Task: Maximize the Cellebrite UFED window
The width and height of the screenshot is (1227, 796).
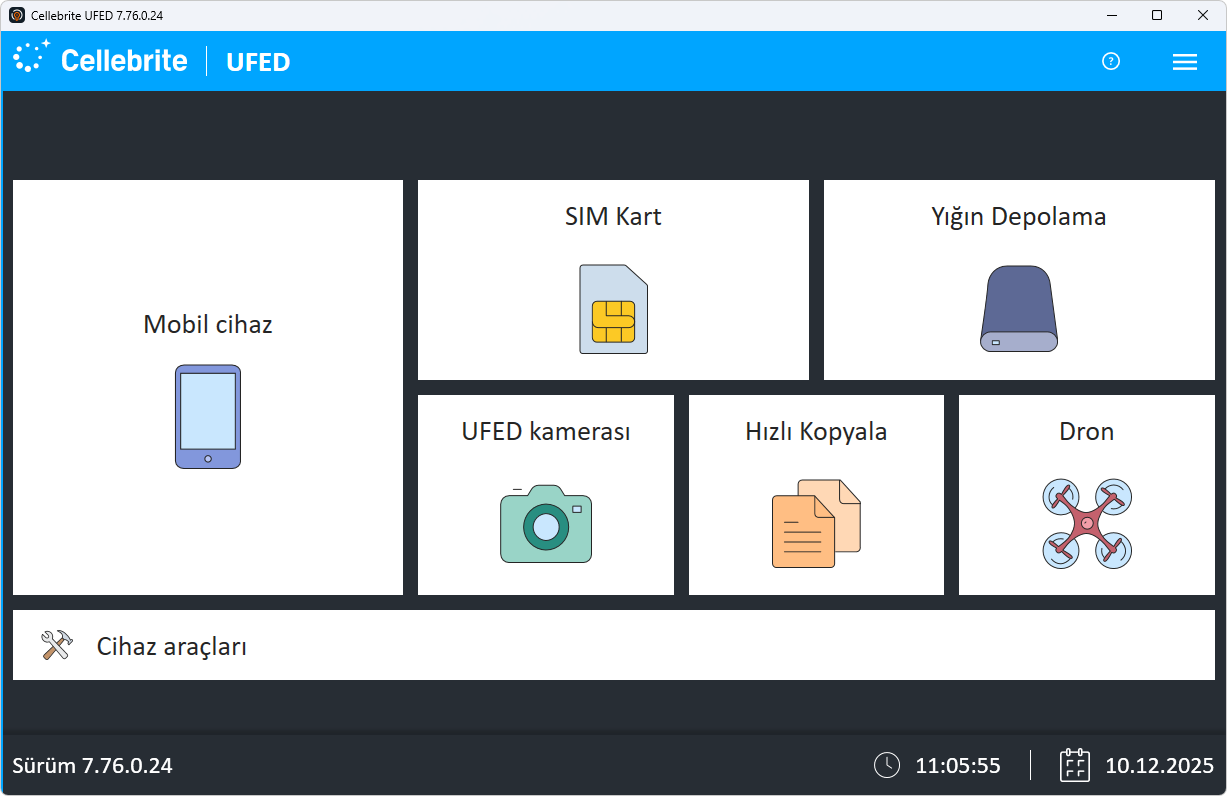Action: tap(1157, 15)
